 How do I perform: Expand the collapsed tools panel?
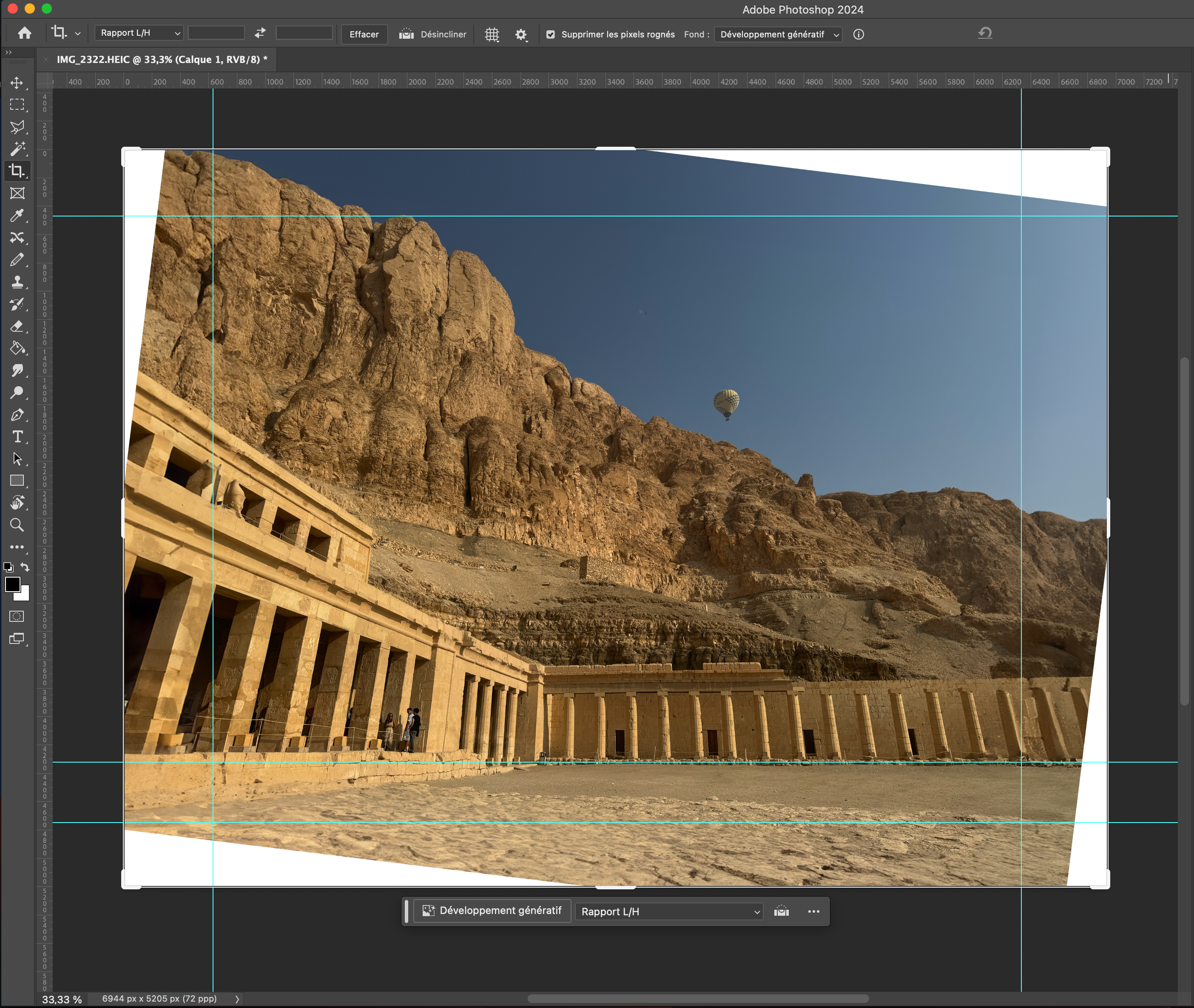[x=9, y=52]
